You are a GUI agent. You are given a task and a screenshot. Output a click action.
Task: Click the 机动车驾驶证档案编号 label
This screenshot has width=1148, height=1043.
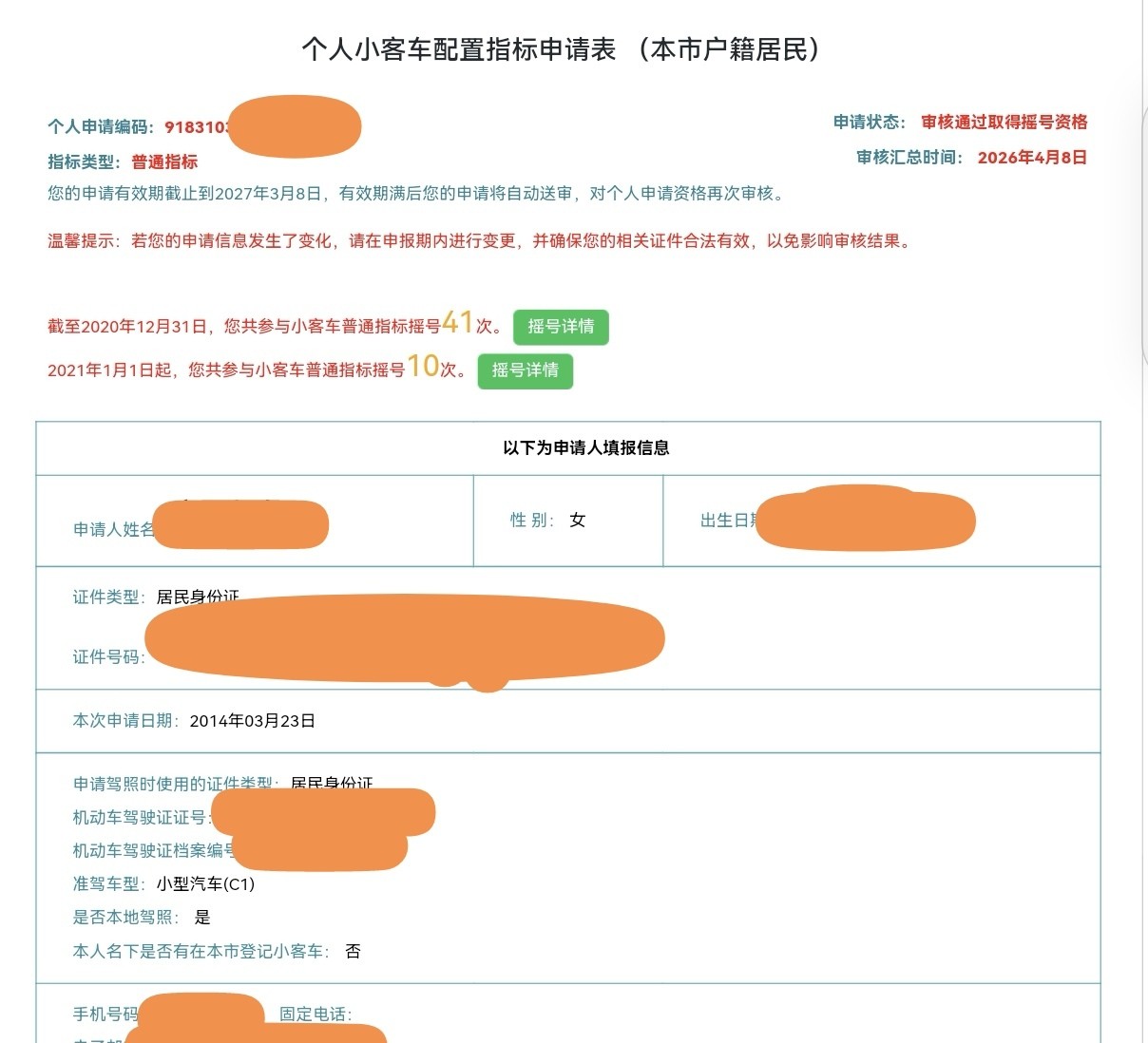coord(154,851)
